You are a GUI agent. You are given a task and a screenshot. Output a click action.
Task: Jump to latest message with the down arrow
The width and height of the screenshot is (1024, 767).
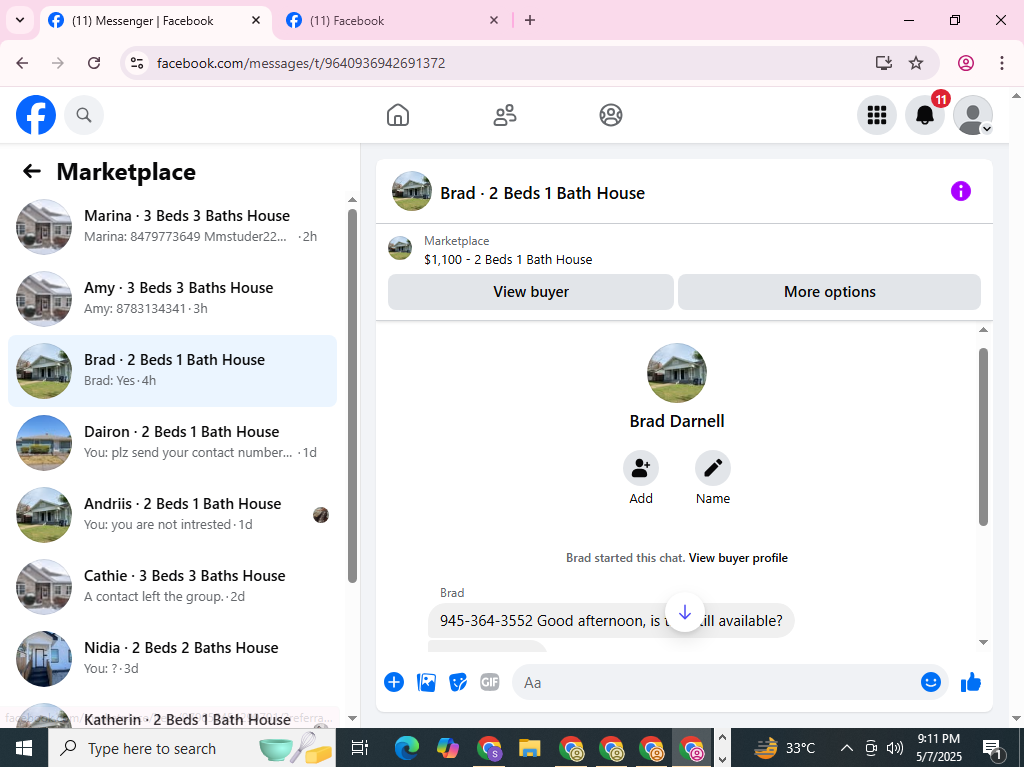[x=684, y=613]
